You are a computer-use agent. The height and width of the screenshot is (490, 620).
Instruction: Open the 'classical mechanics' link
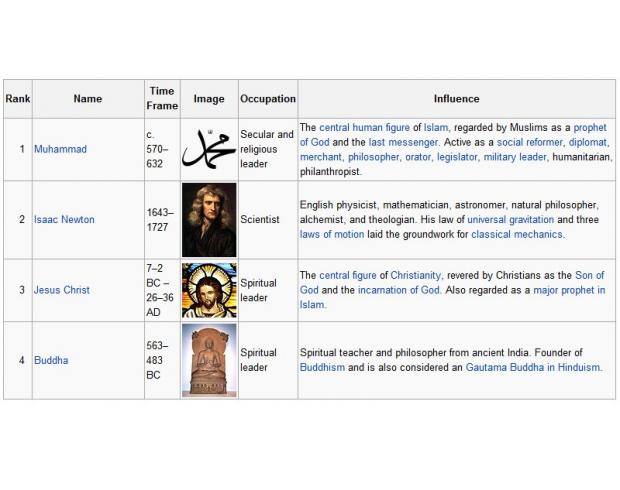pos(516,234)
